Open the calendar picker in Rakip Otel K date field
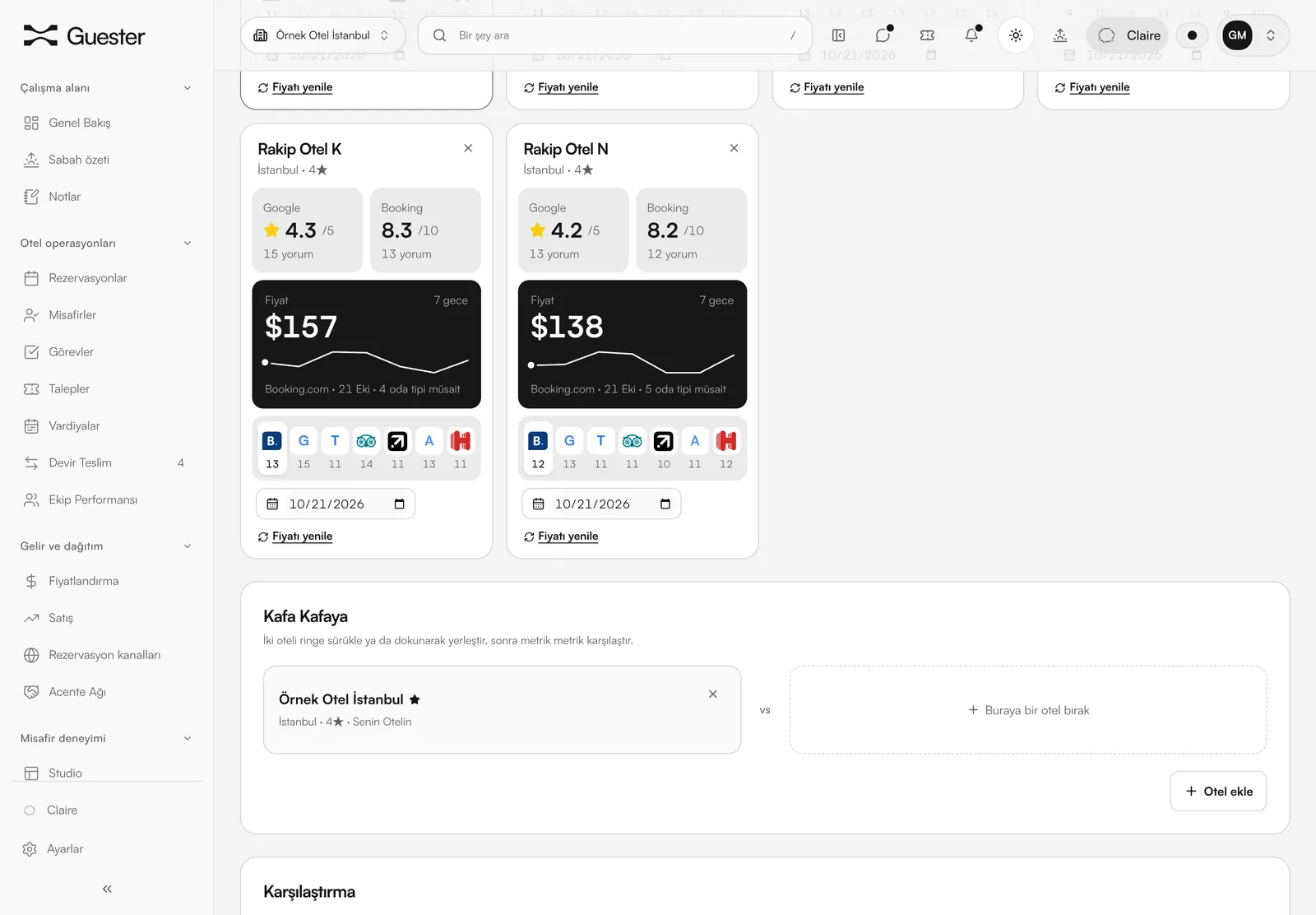Screen dimensions: 1316x915 400,504
